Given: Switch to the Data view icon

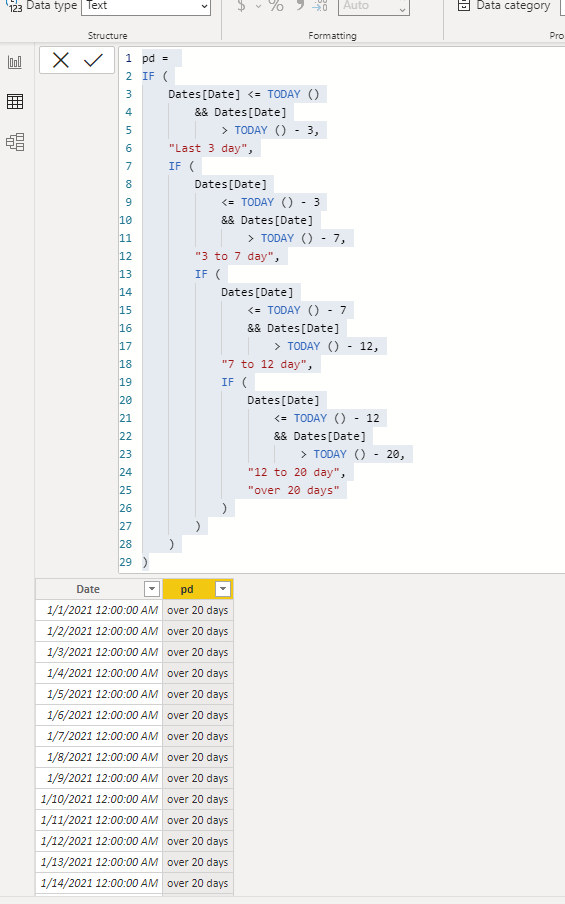Looking at the screenshot, I should pyautogui.click(x=15, y=101).
